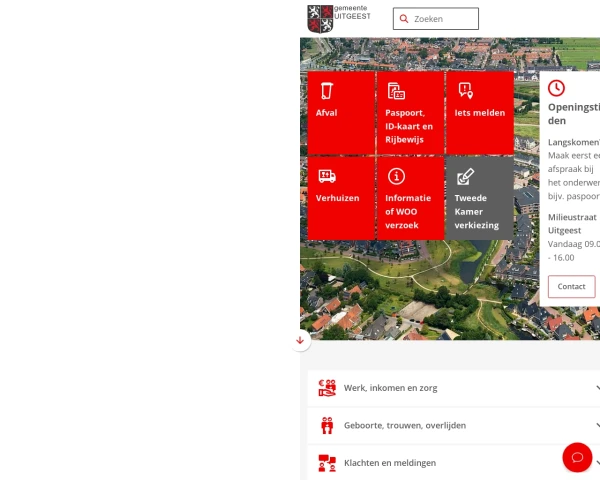
Task: Click the gemeente Uitgeest coat of arms logo
Action: [x=320, y=19]
